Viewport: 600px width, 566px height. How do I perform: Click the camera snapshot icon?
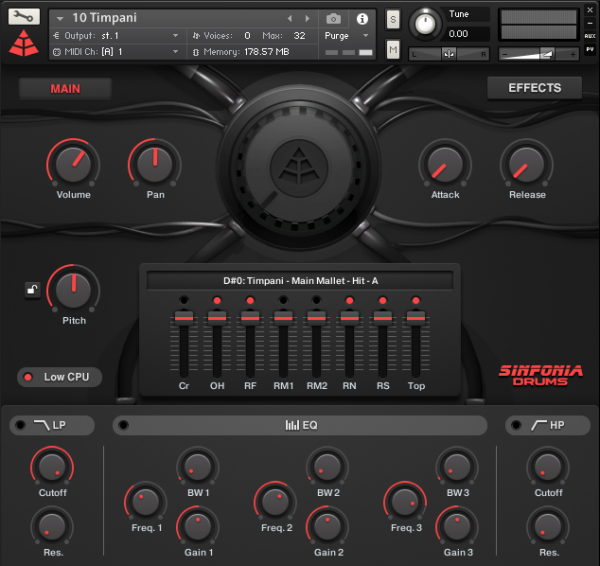coord(334,18)
